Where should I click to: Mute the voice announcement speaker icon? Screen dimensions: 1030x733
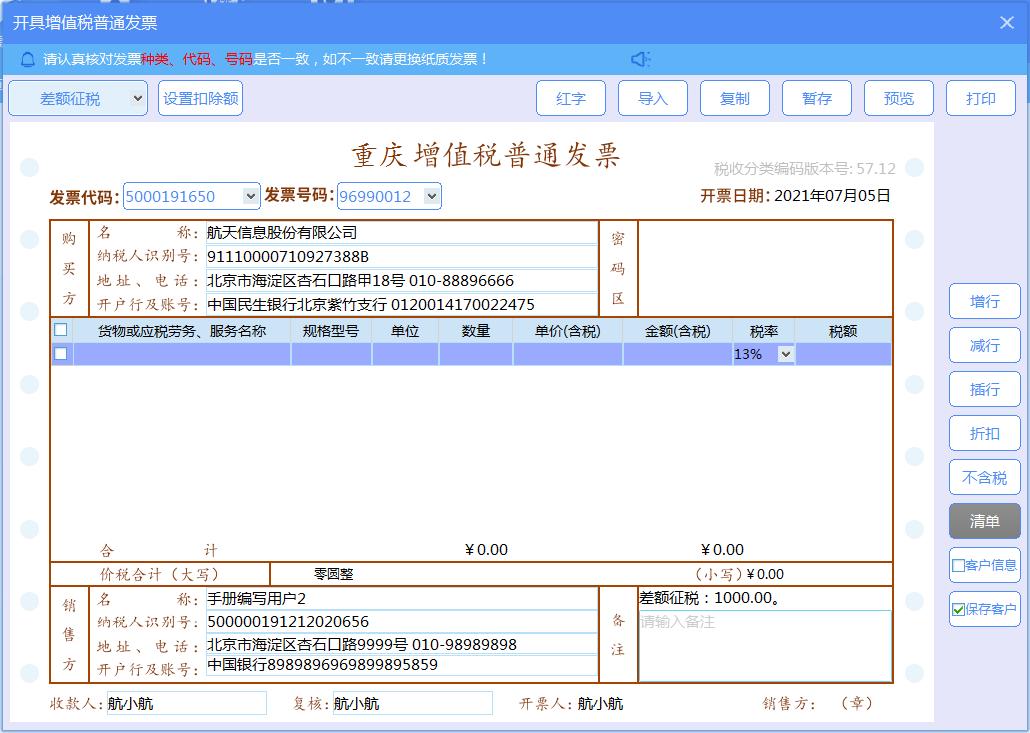642,58
